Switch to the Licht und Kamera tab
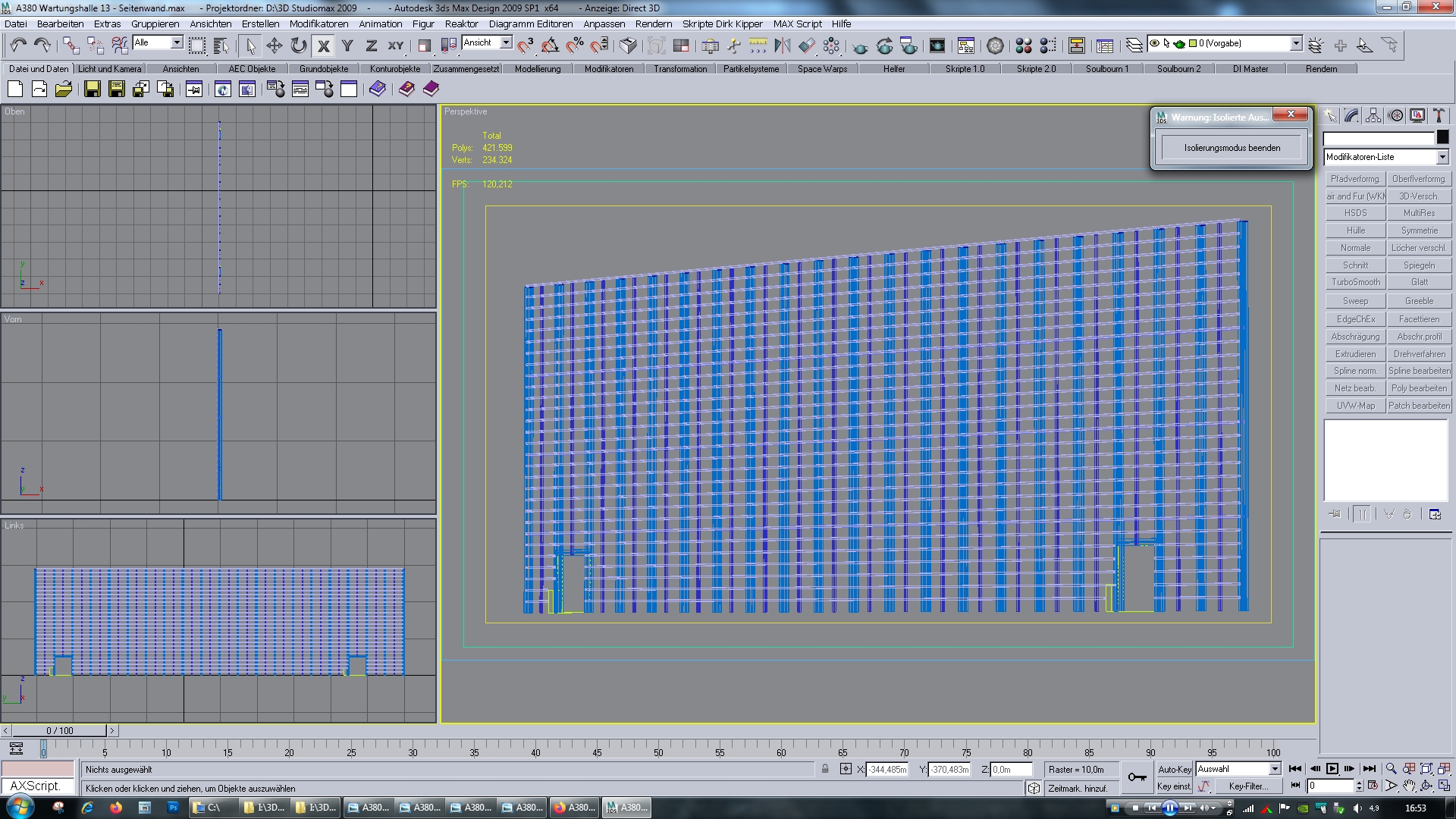 (x=110, y=68)
